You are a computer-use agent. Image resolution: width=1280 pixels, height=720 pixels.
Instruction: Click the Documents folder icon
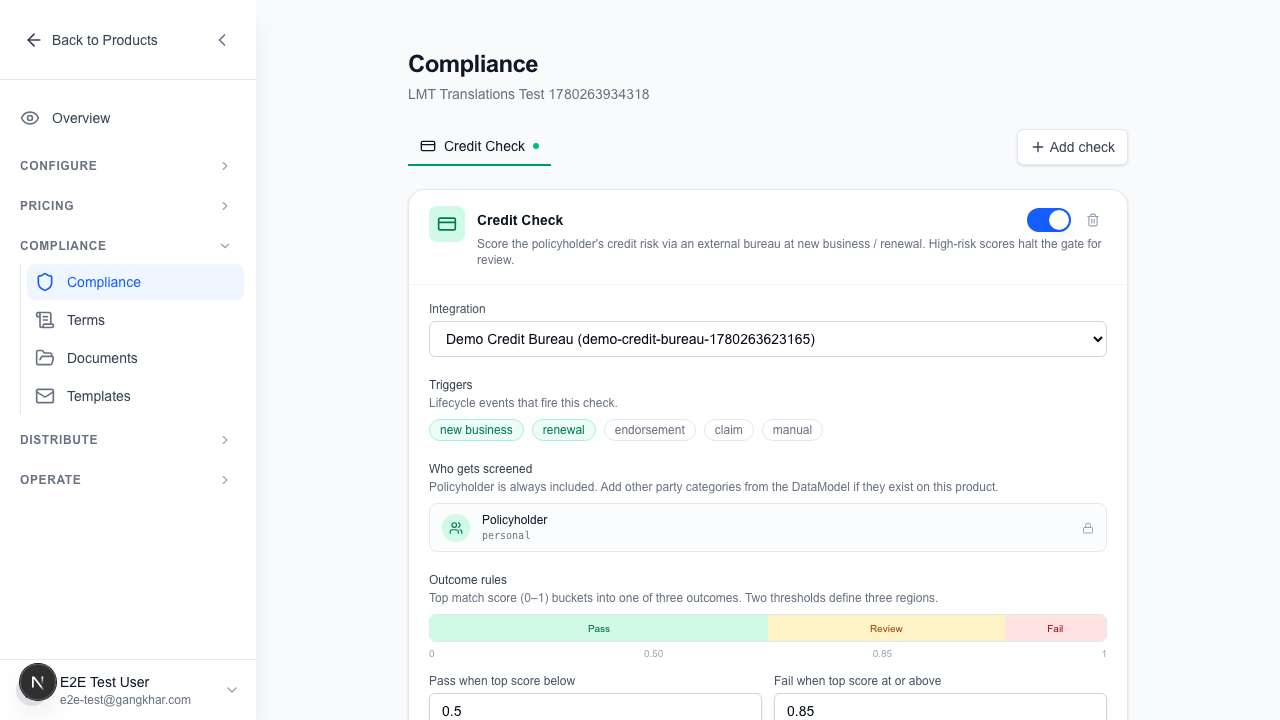tap(45, 358)
